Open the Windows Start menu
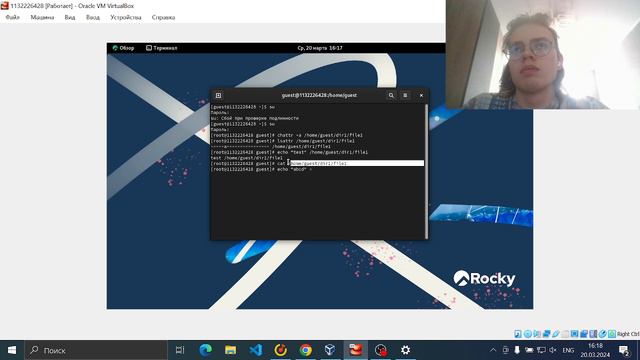640x360 pixels. tap(12, 350)
